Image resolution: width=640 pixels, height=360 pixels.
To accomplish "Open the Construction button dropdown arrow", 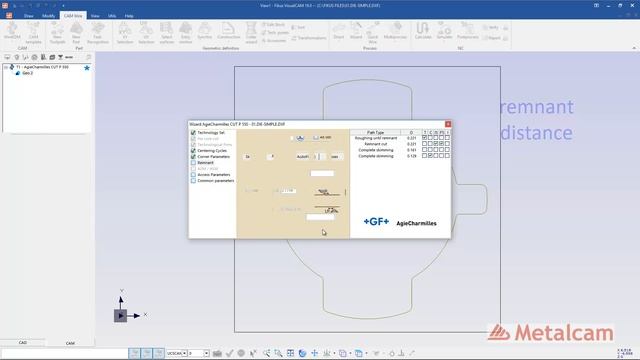I will tap(228, 42).
